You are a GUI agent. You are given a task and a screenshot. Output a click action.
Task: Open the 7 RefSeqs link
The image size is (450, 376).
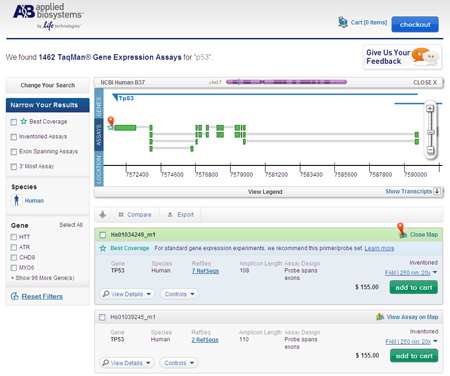click(205, 271)
